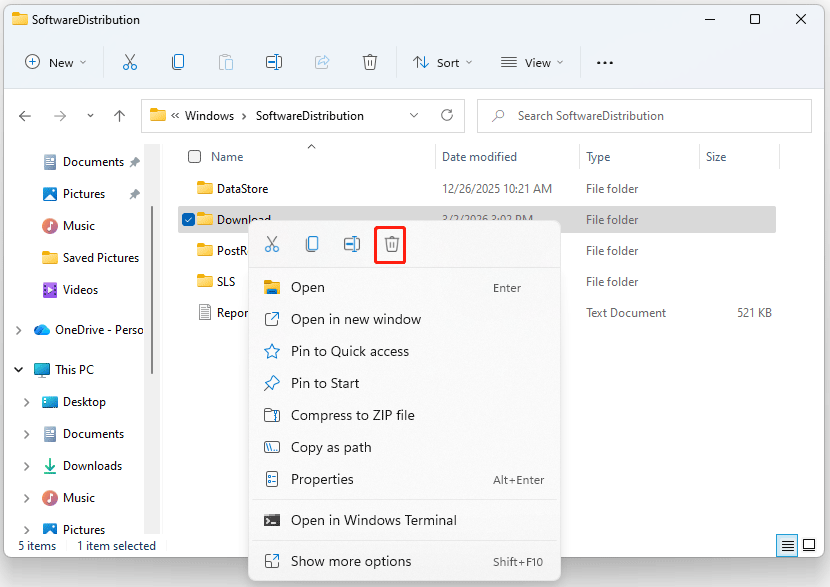Image resolution: width=830 pixels, height=587 pixels.
Task: Cut the folder from the context menu scissors icon
Action: coord(272,244)
